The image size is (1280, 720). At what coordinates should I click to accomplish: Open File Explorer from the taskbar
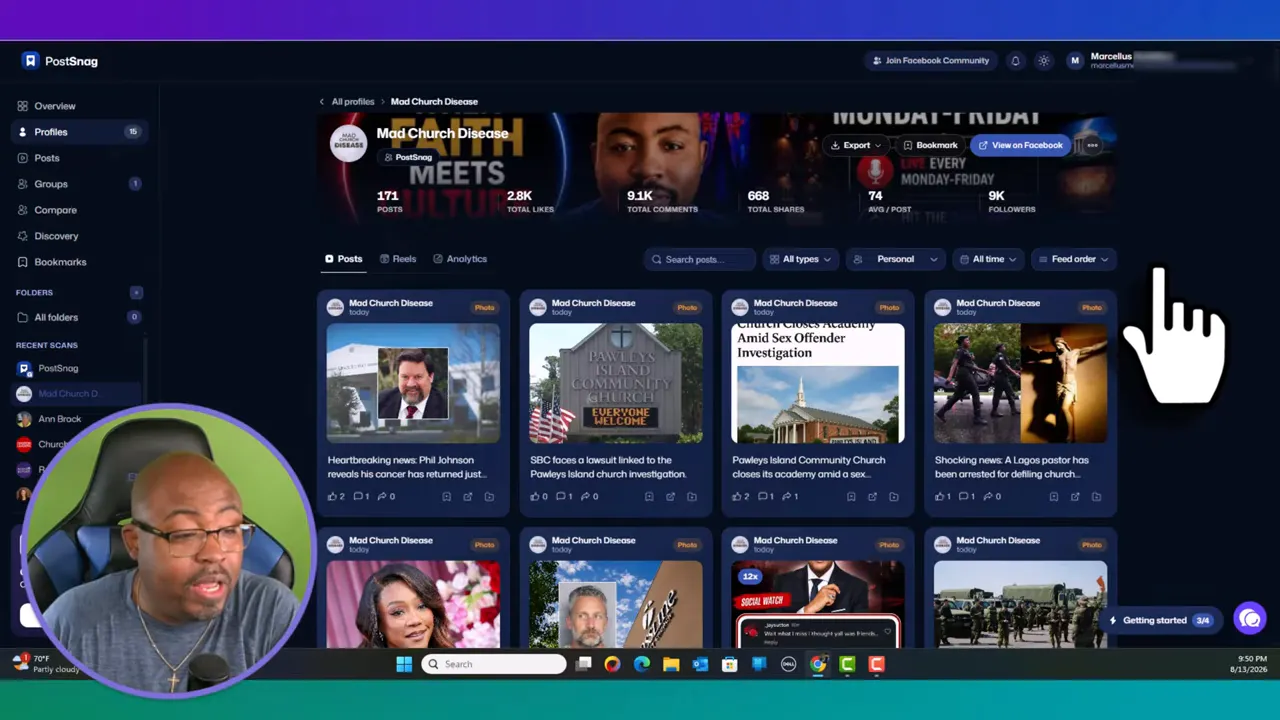point(671,664)
